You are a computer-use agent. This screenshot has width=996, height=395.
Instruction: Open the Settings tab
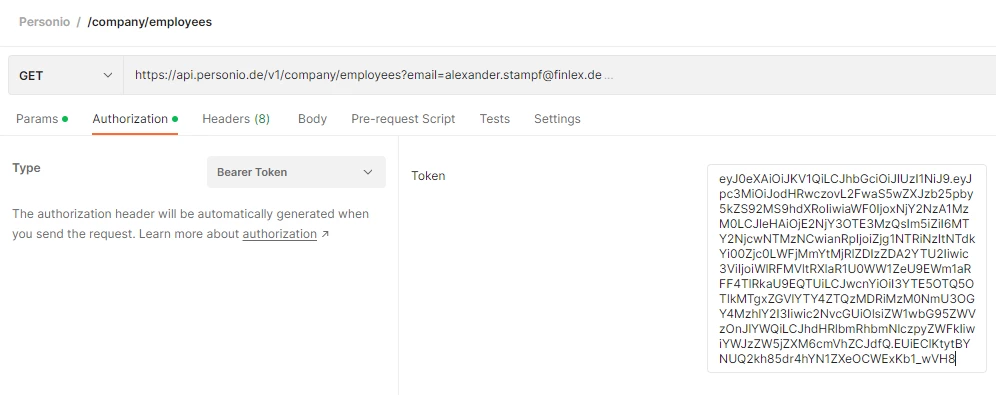click(557, 119)
